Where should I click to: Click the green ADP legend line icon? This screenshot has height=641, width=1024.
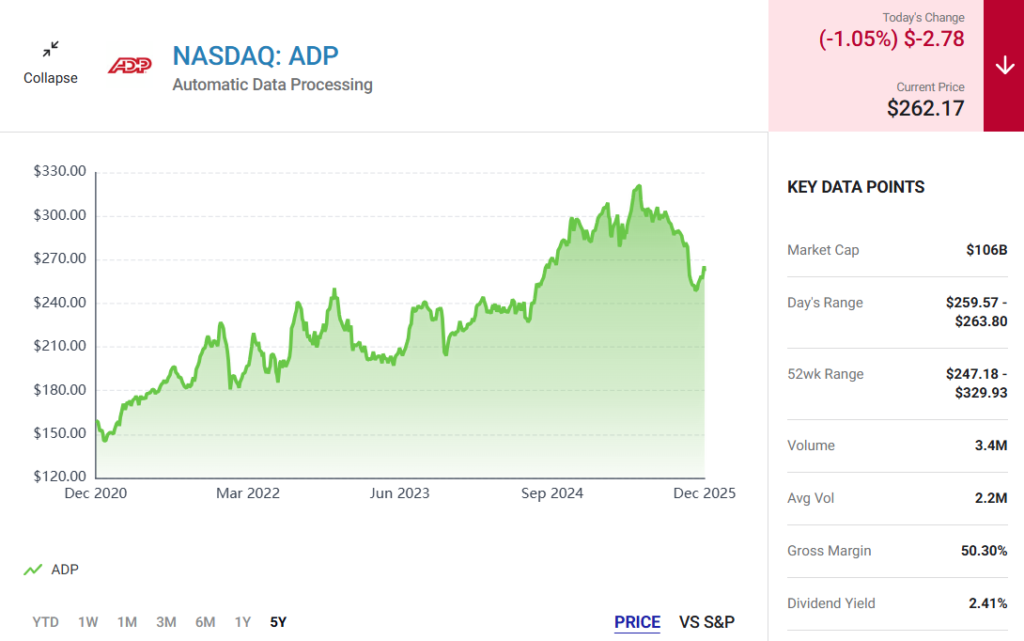33,570
